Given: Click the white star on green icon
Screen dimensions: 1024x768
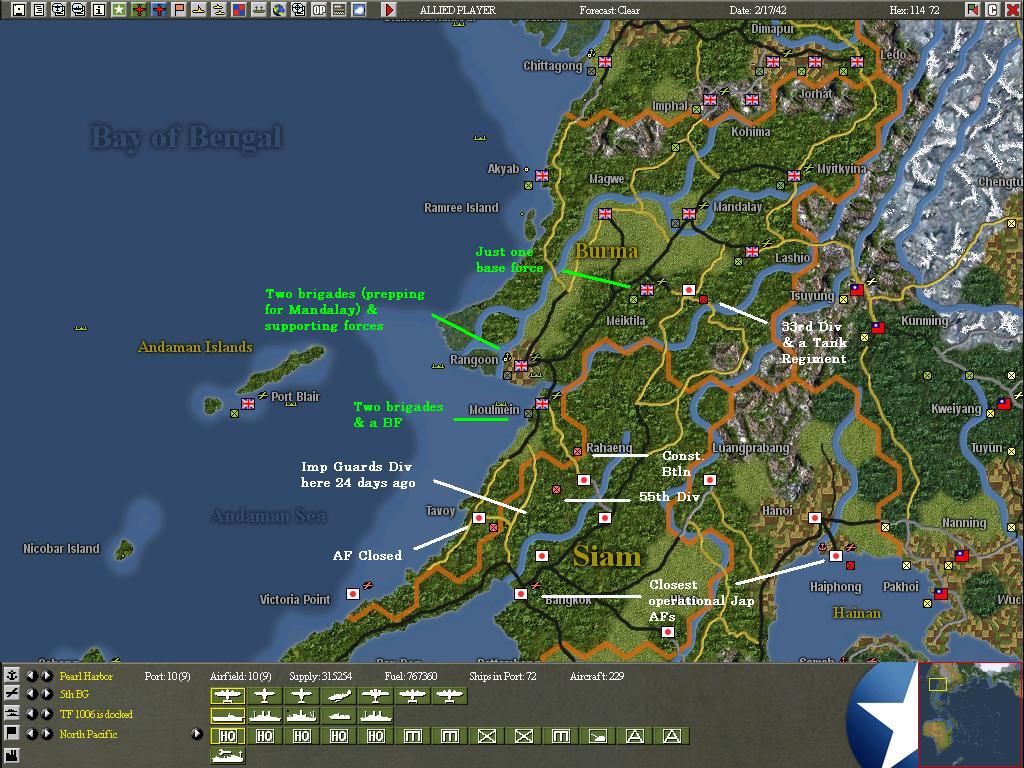Looking at the screenshot, I should click(119, 10).
